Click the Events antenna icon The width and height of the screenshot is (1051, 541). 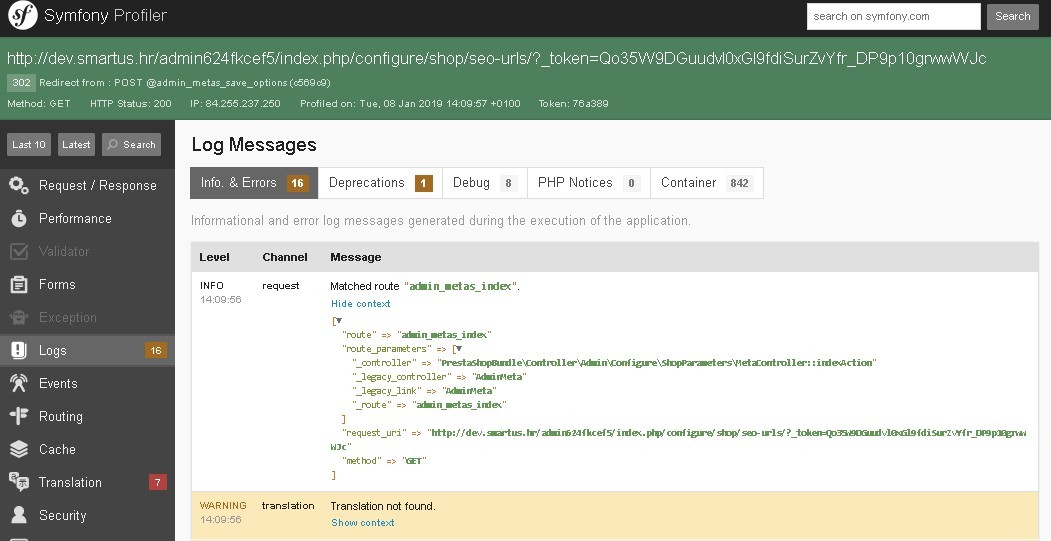[x=19, y=383]
